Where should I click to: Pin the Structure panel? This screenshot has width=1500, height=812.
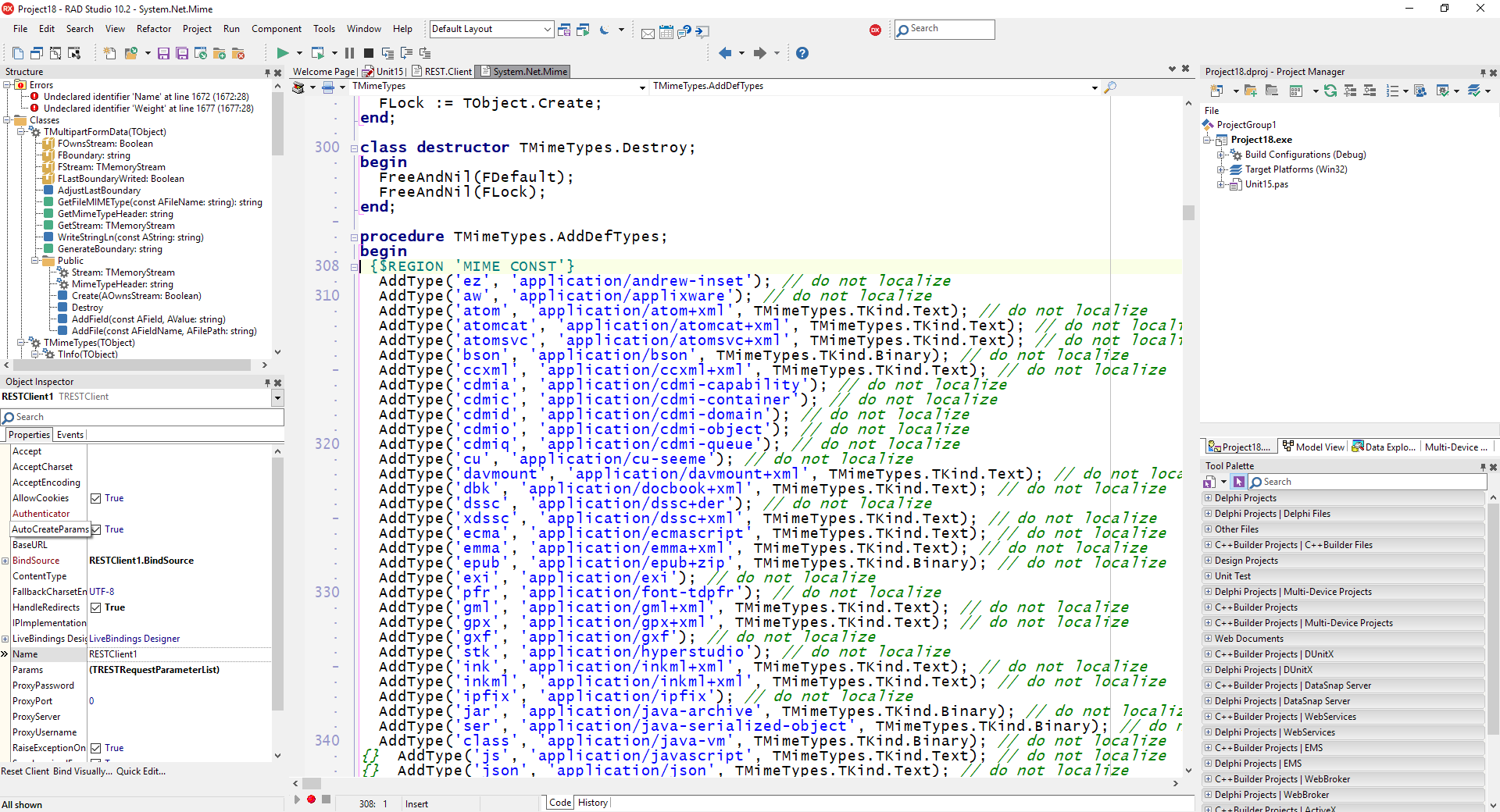pyautogui.click(x=267, y=73)
